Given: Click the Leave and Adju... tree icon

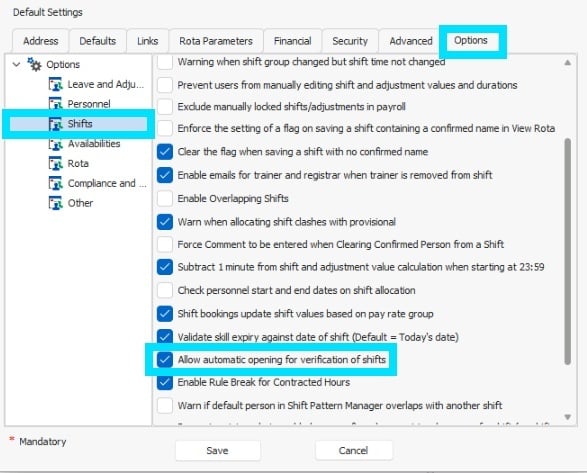Looking at the screenshot, I should [55, 84].
